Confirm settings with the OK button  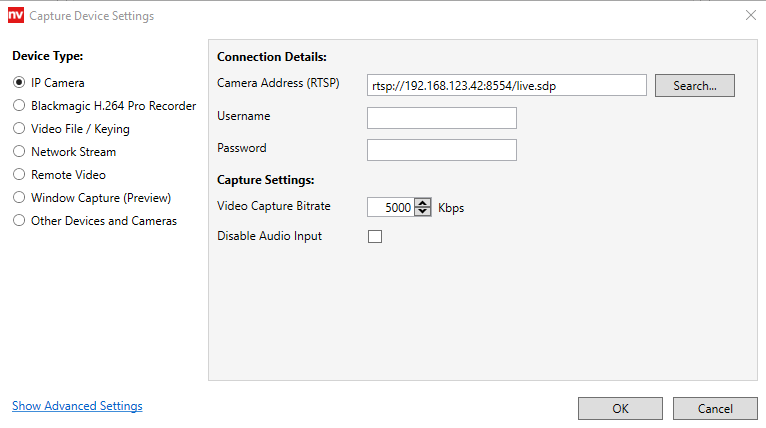tap(620, 408)
